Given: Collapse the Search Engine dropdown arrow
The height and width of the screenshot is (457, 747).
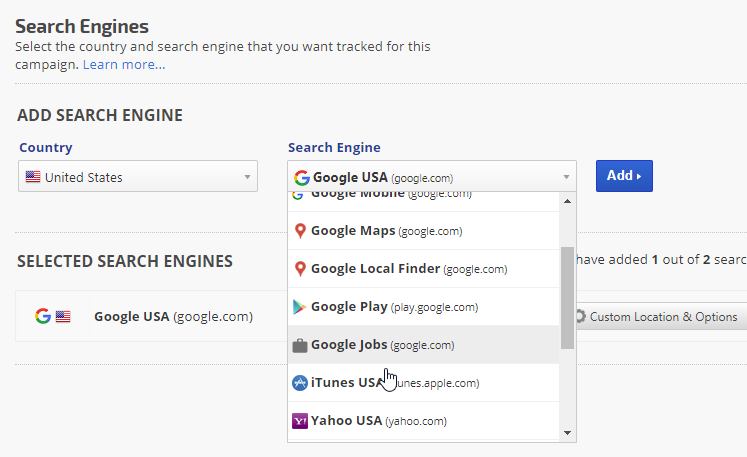Looking at the screenshot, I should click(566, 177).
